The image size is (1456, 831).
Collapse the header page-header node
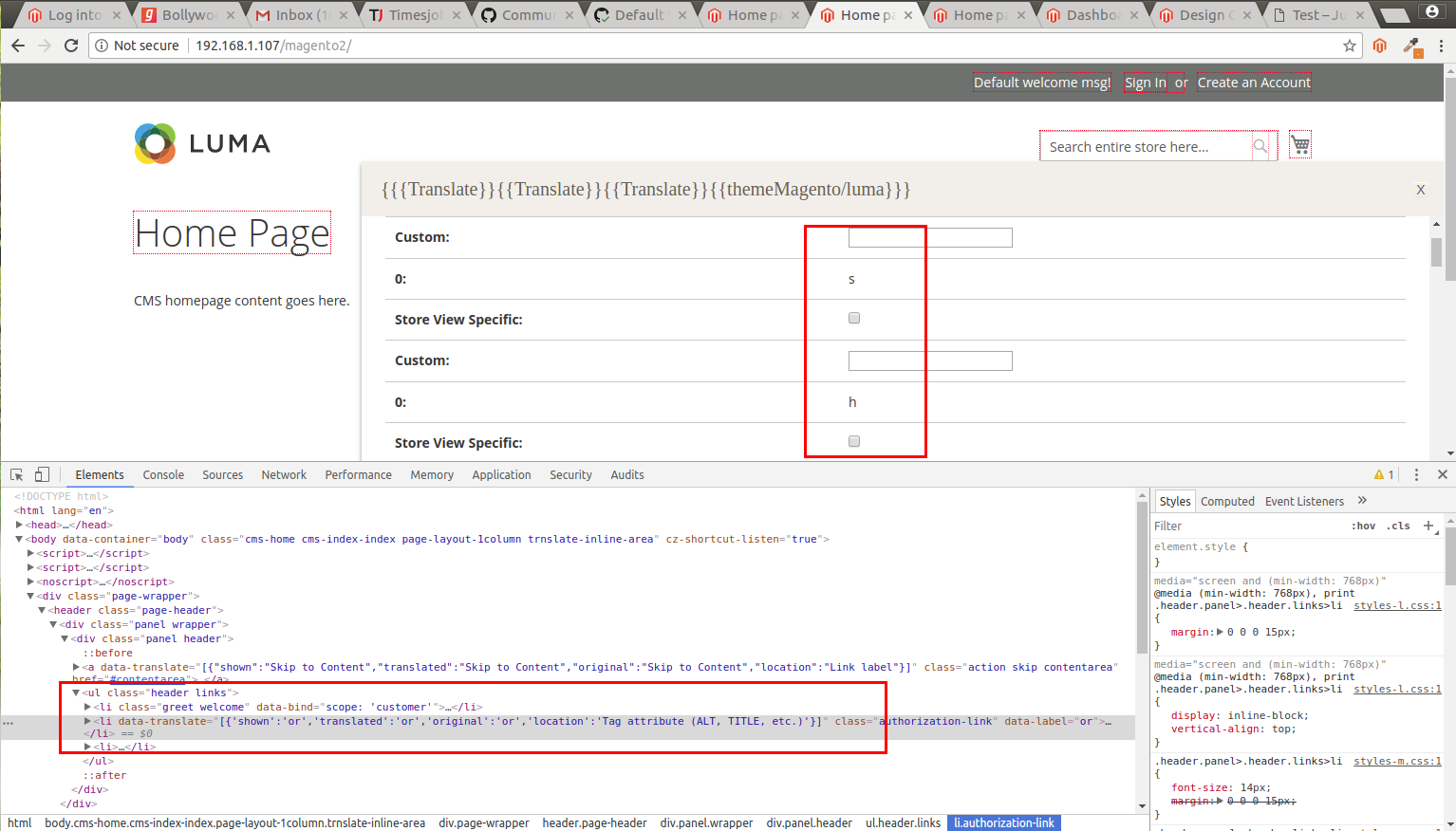click(x=42, y=610)
